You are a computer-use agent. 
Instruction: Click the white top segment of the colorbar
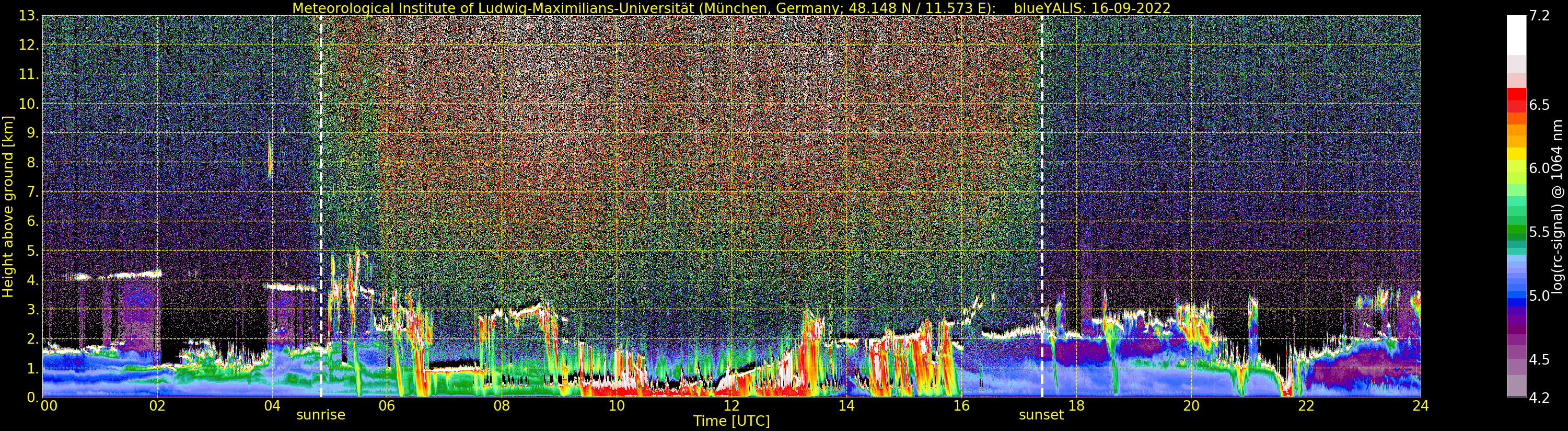click(1516, 36)
